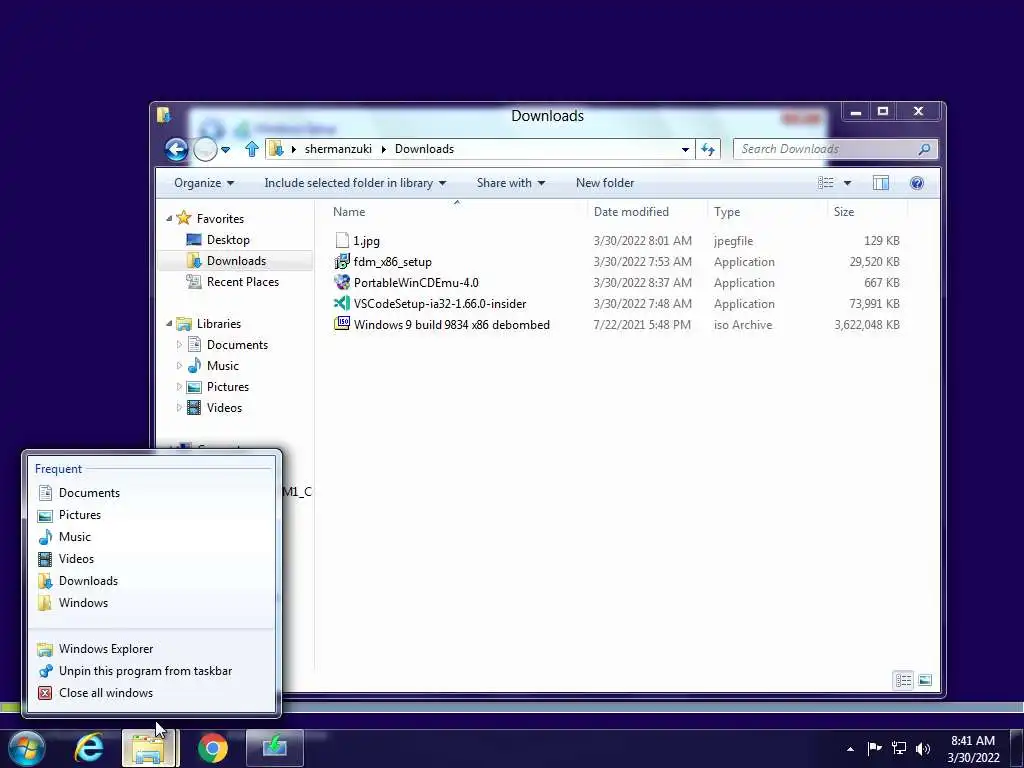Image resolution: width=1024 pixels, height=768 pixels.
Task: Open Pictures from jump list
Action: (x=152, y=515)
